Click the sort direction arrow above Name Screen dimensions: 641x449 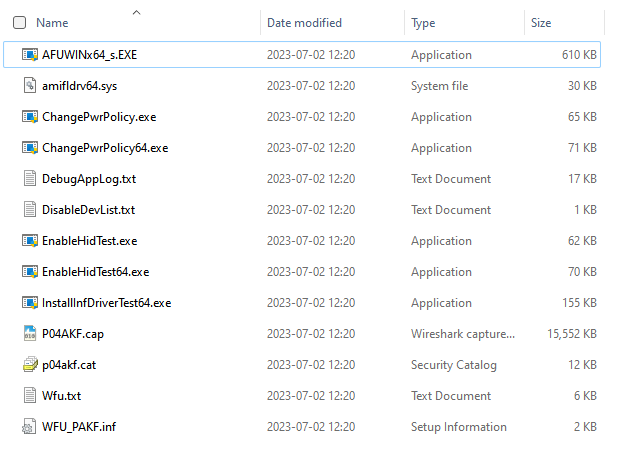point(137,12)
